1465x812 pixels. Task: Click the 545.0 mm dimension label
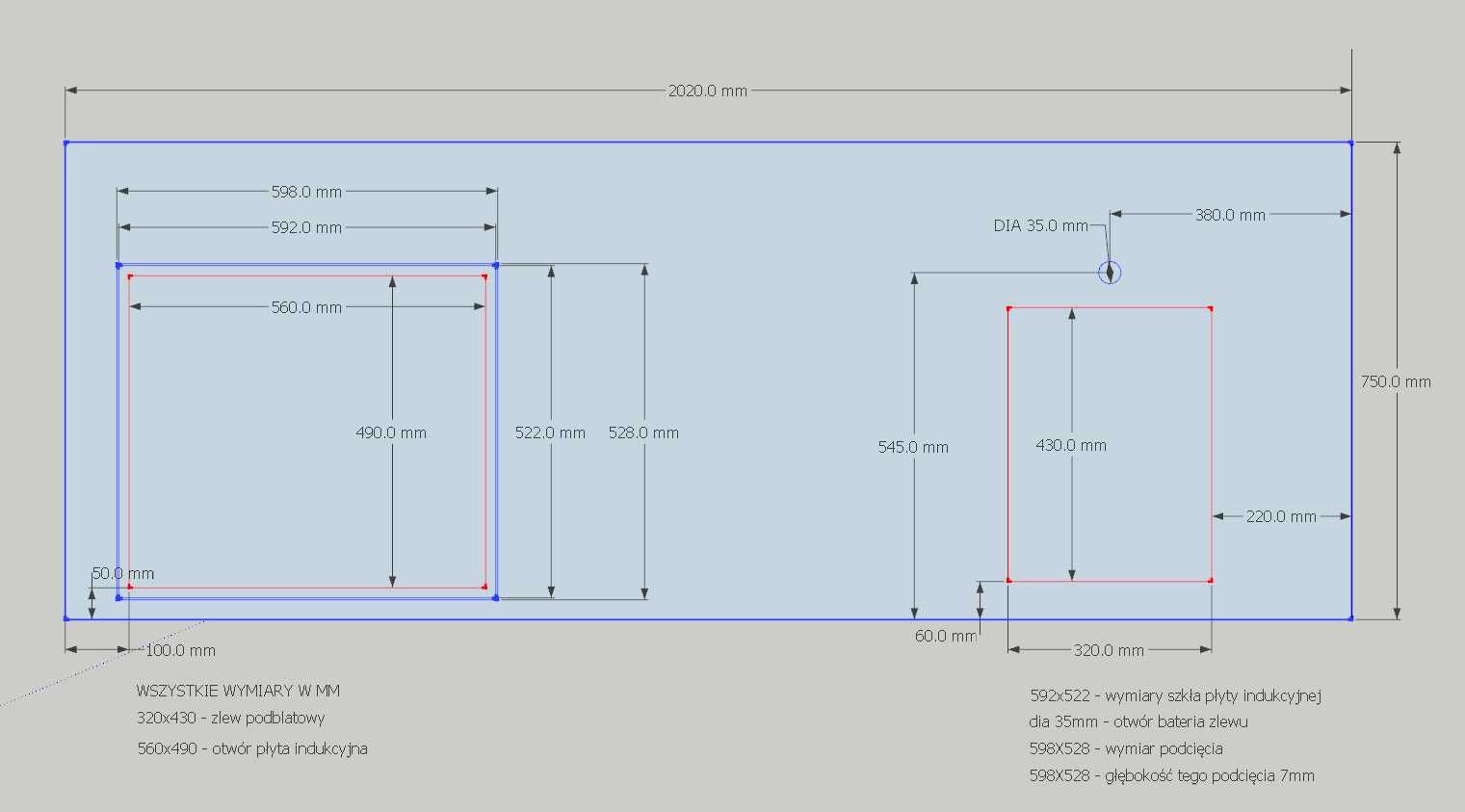(x=913, y=447)
